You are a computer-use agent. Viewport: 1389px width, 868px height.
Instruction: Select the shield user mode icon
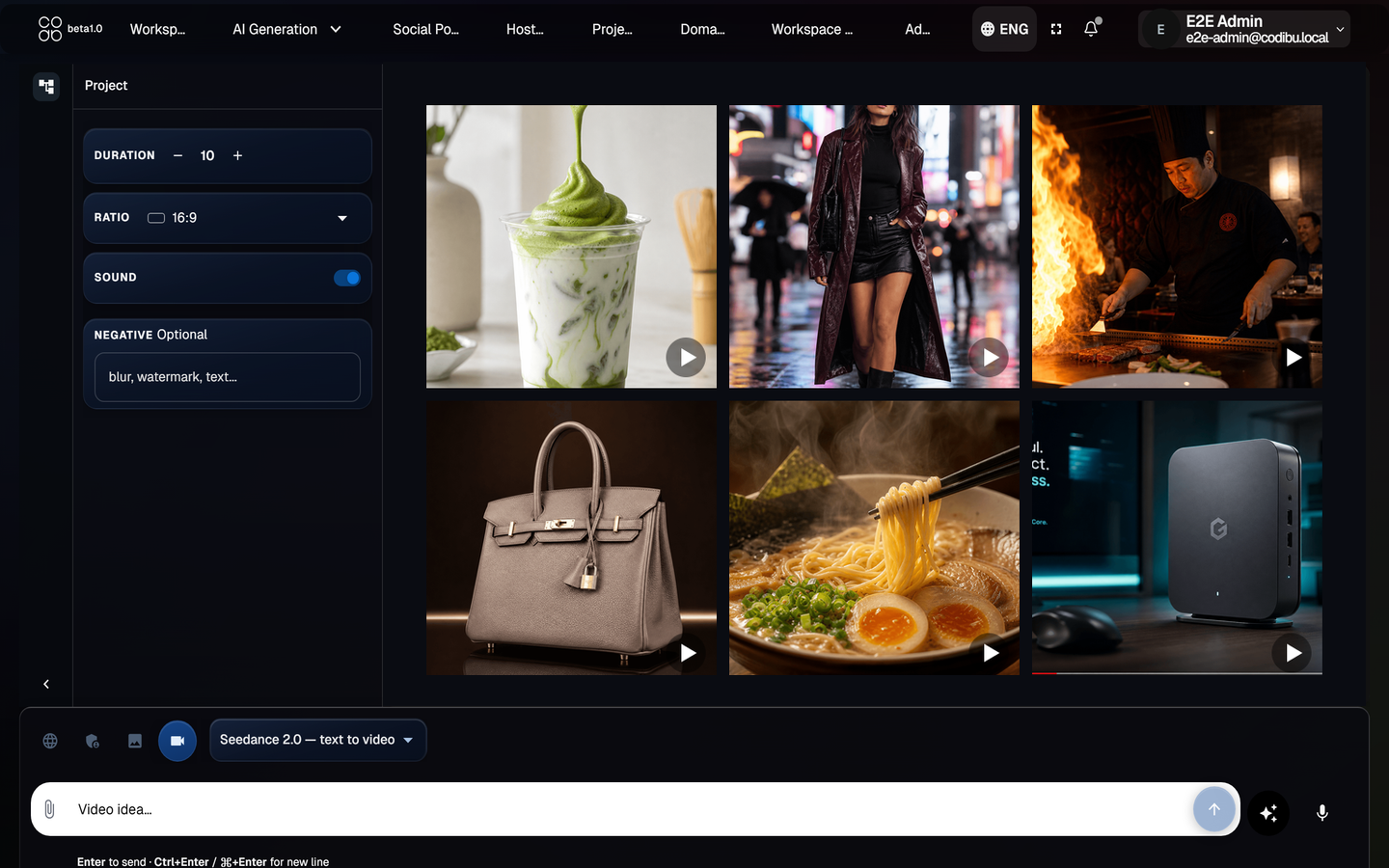point(93,741)
